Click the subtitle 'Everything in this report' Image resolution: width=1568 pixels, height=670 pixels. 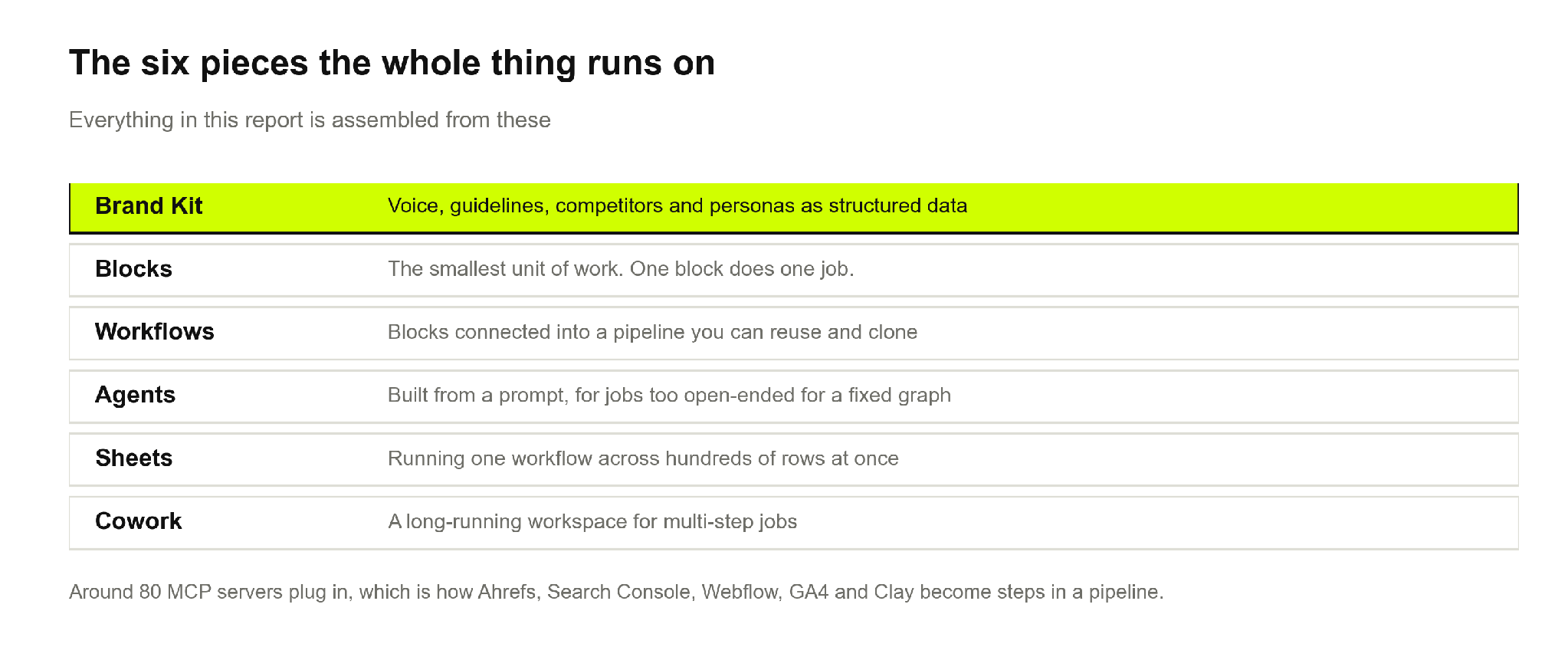[x=310, y=120]
